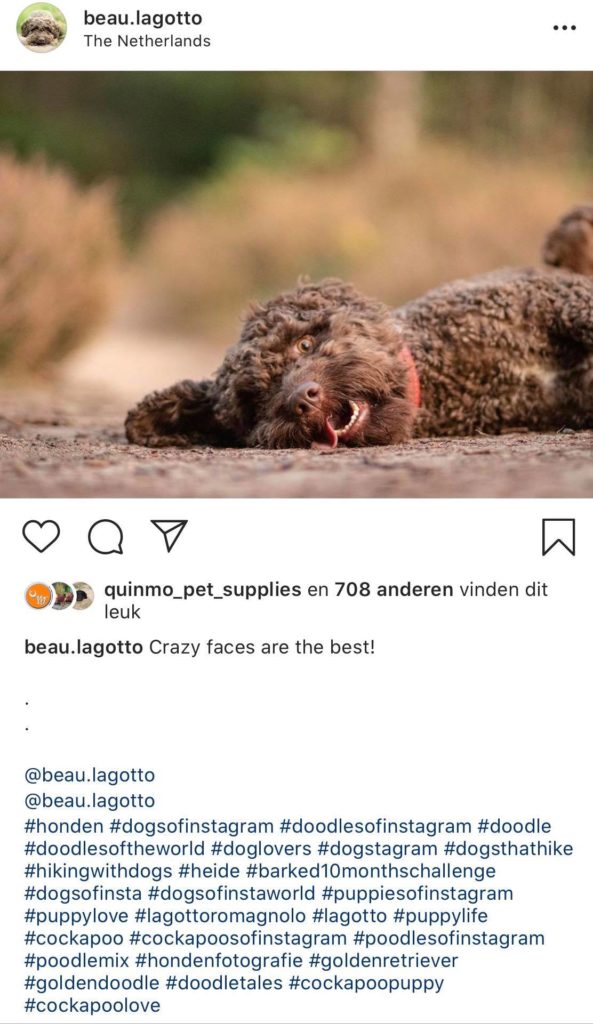This screenshot has width=593, height=1024.
Task: Tap the orange liker avatar icon
Action: coord(38,596)
